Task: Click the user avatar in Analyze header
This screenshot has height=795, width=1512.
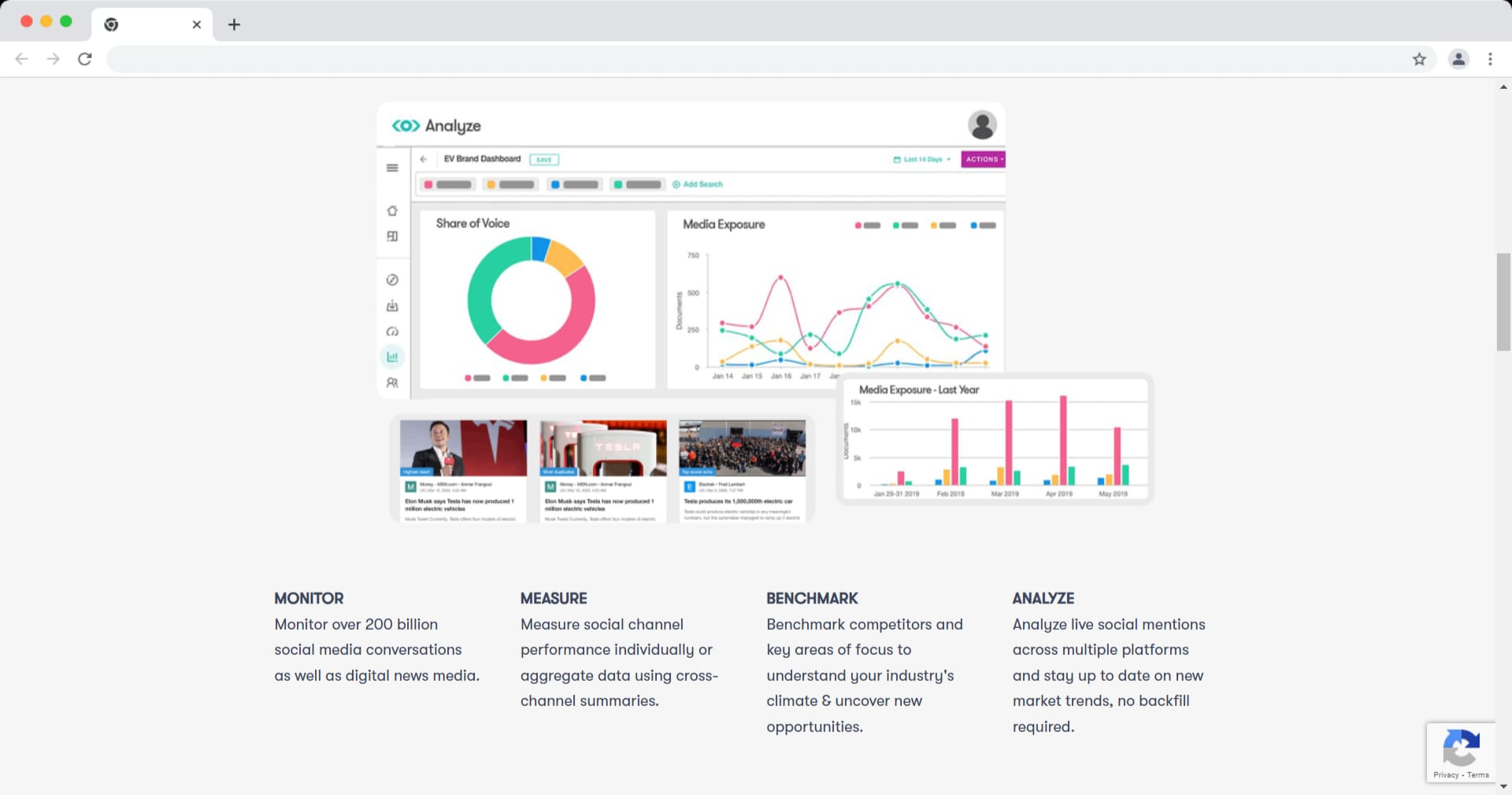Action: pos(981,125)
